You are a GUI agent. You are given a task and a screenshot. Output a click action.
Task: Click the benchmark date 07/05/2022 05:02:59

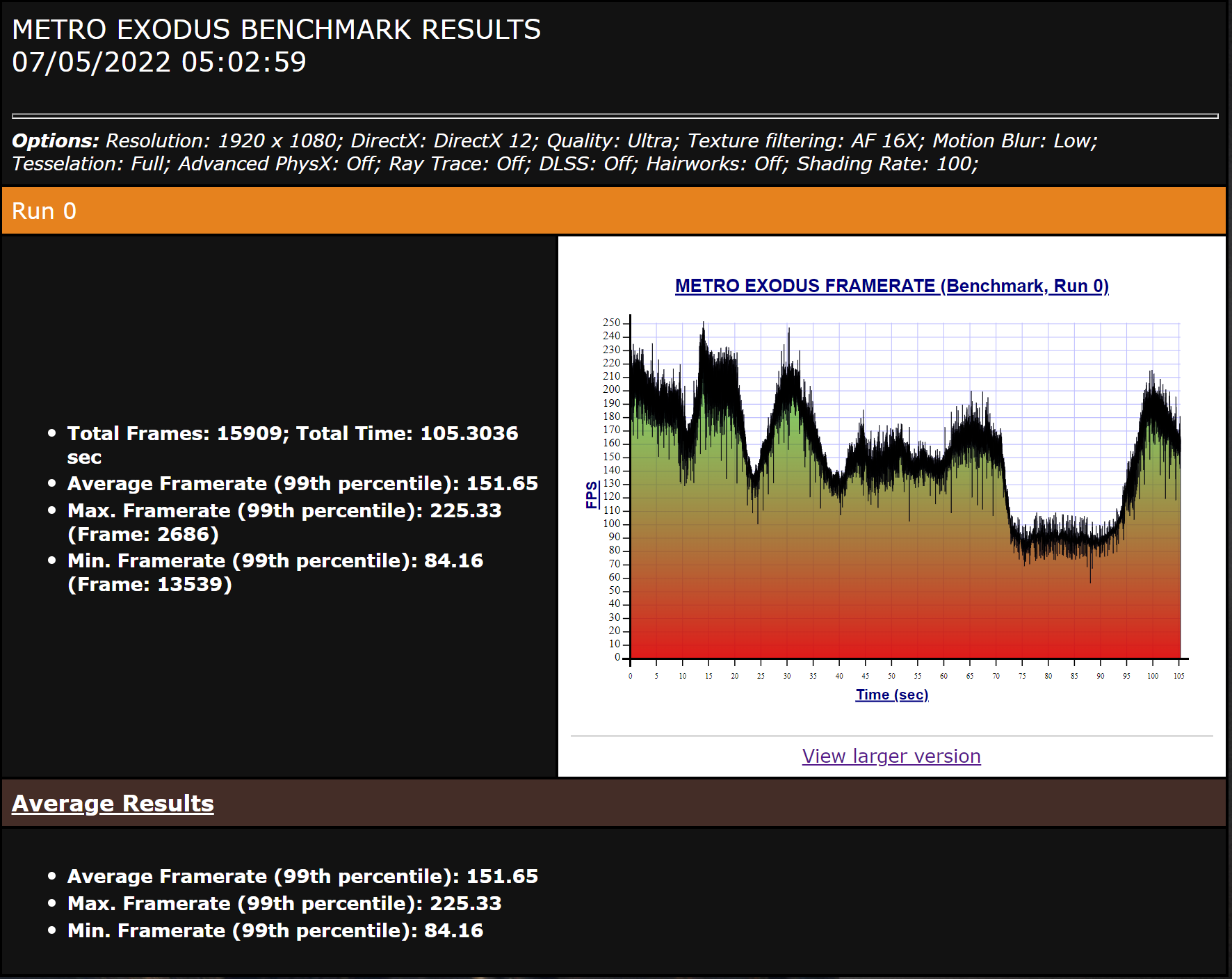coord(159,62)
